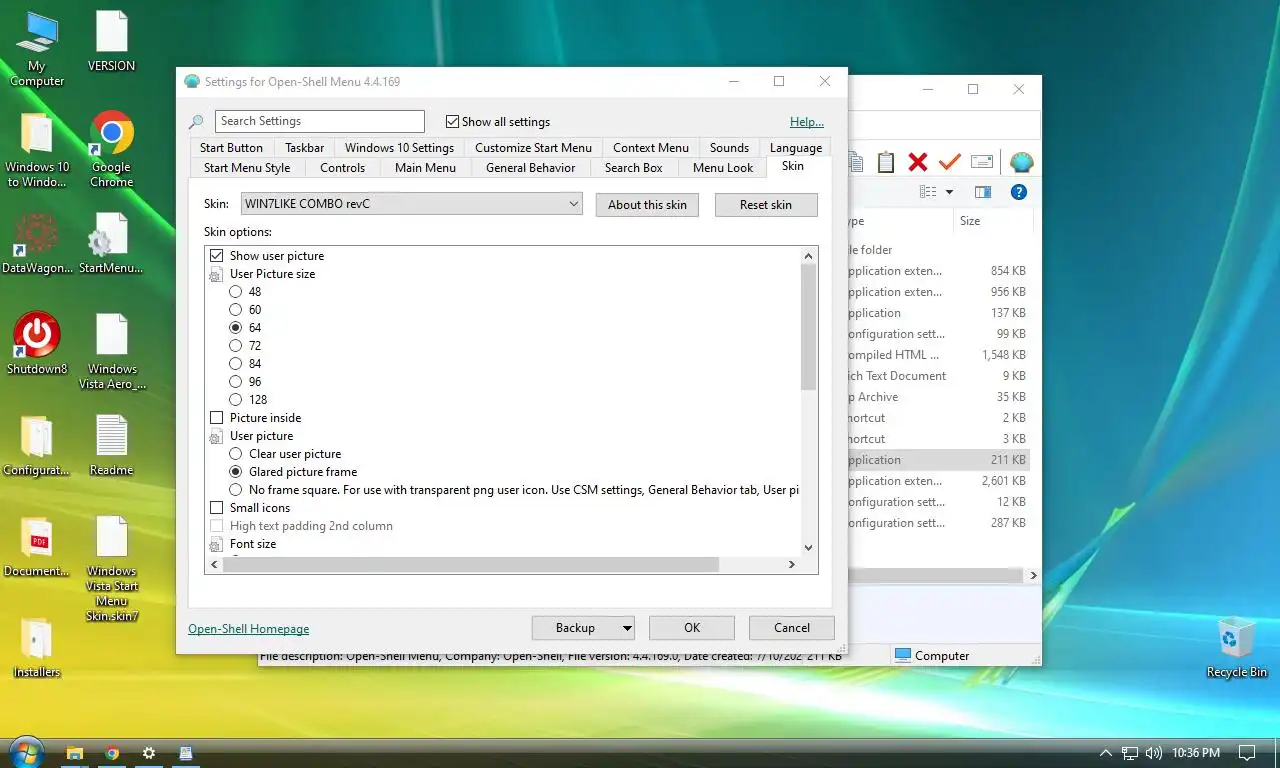Click the File Explorer taskbar icon

point(74,753)
